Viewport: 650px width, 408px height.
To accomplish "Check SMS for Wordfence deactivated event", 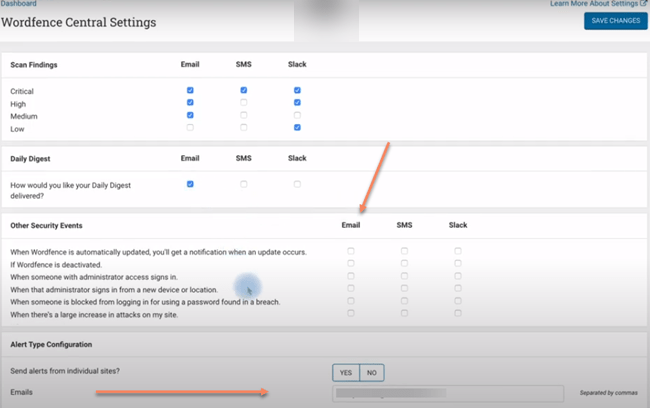I will point(404,263).
